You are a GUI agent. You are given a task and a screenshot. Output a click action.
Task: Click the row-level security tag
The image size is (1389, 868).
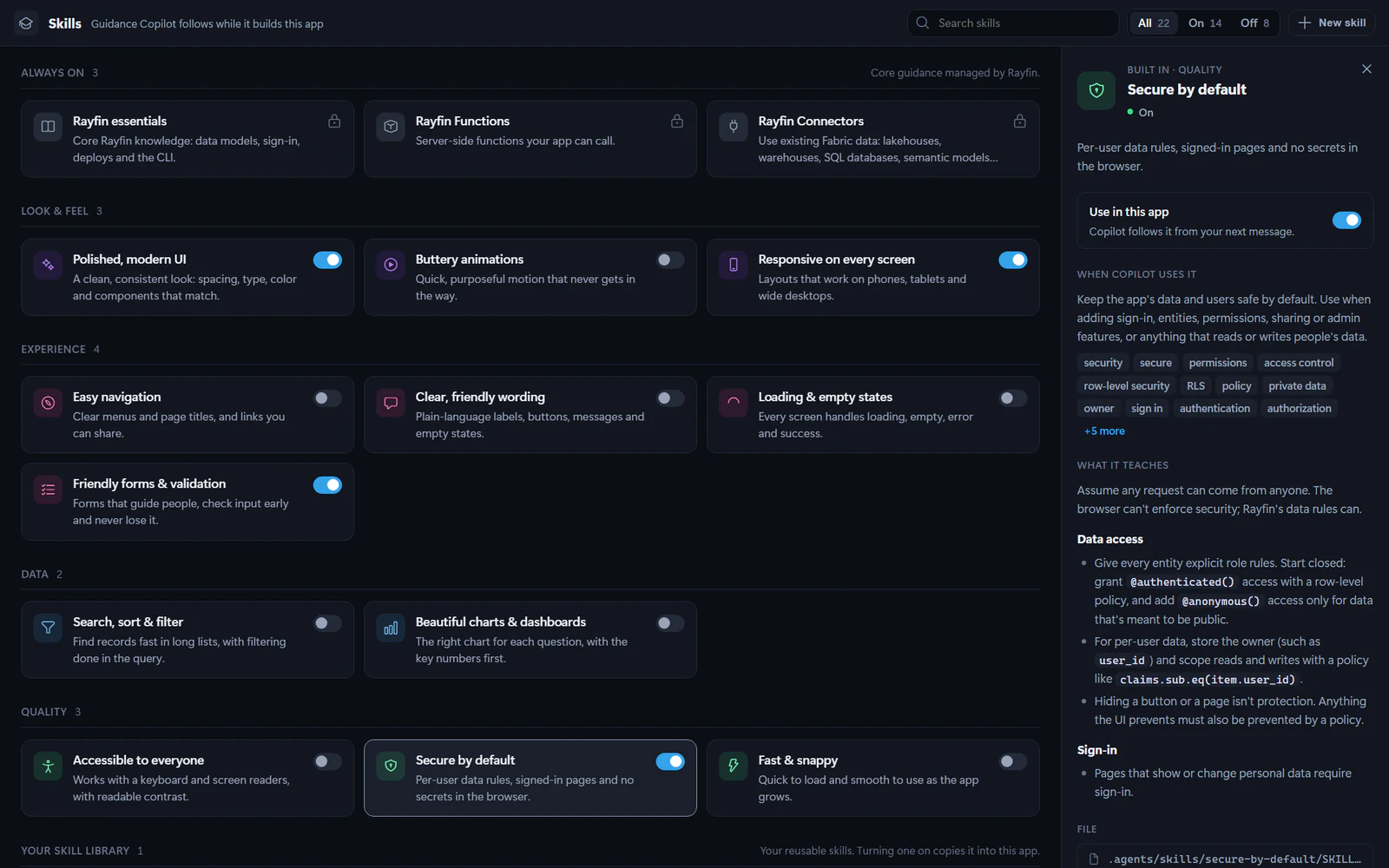point(1126,386)
